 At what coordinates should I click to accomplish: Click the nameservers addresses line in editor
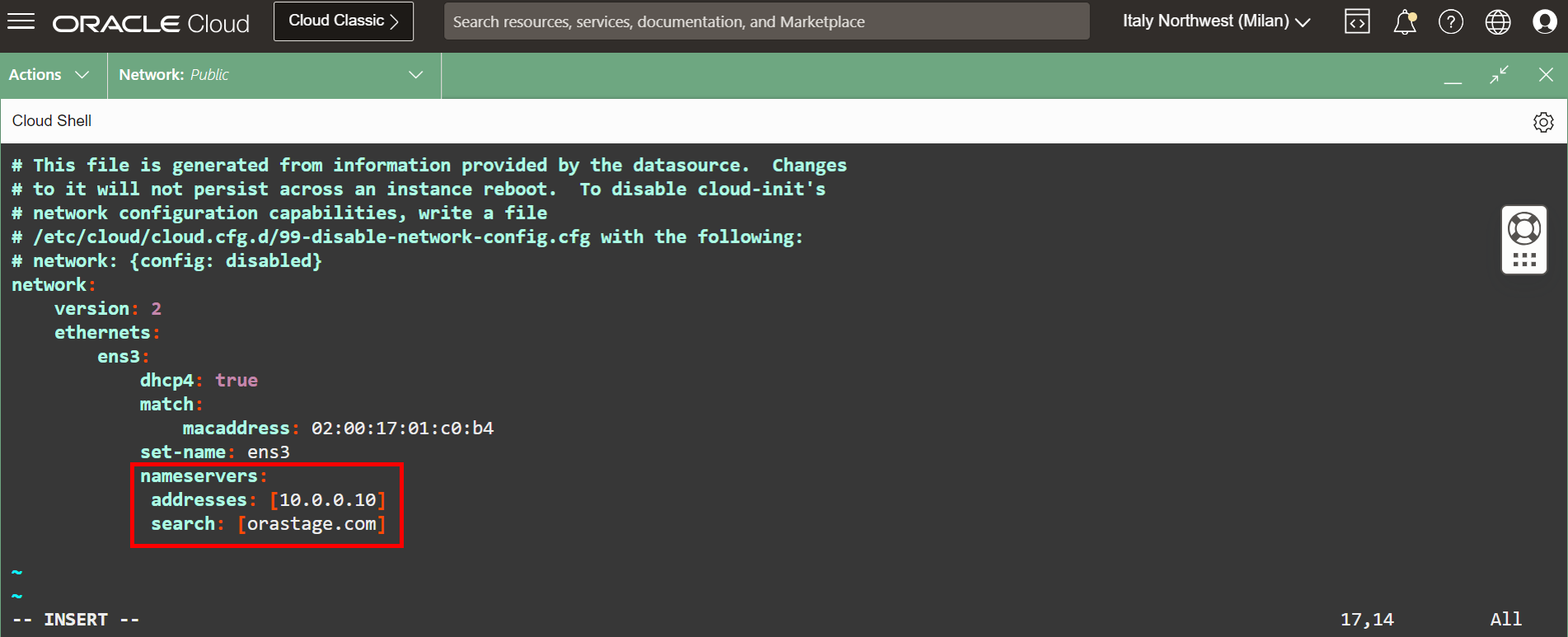pos(269,500)
